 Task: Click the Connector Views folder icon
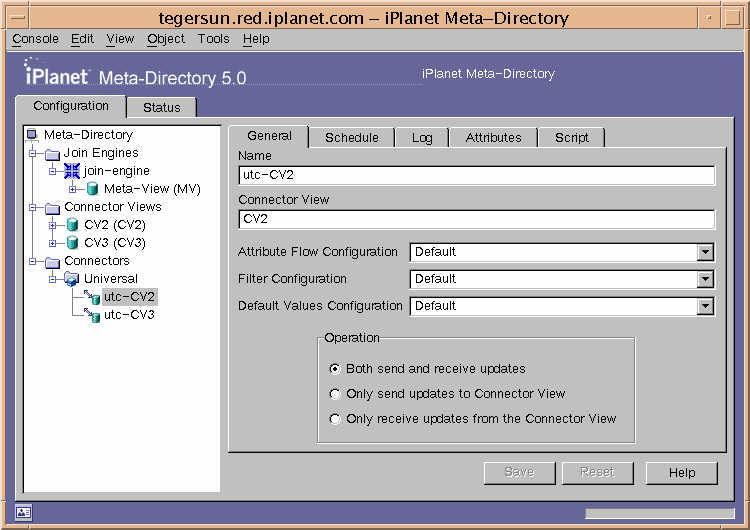pos(52,208)
